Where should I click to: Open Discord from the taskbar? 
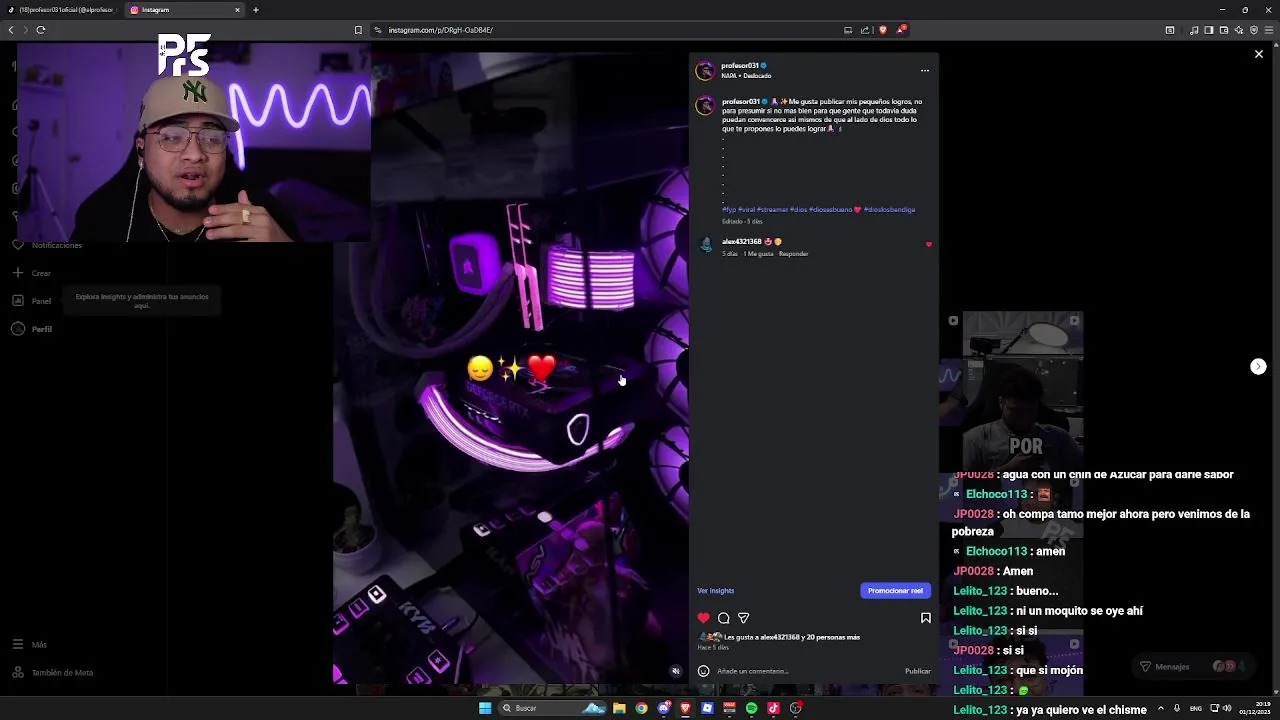pos(664,708)
